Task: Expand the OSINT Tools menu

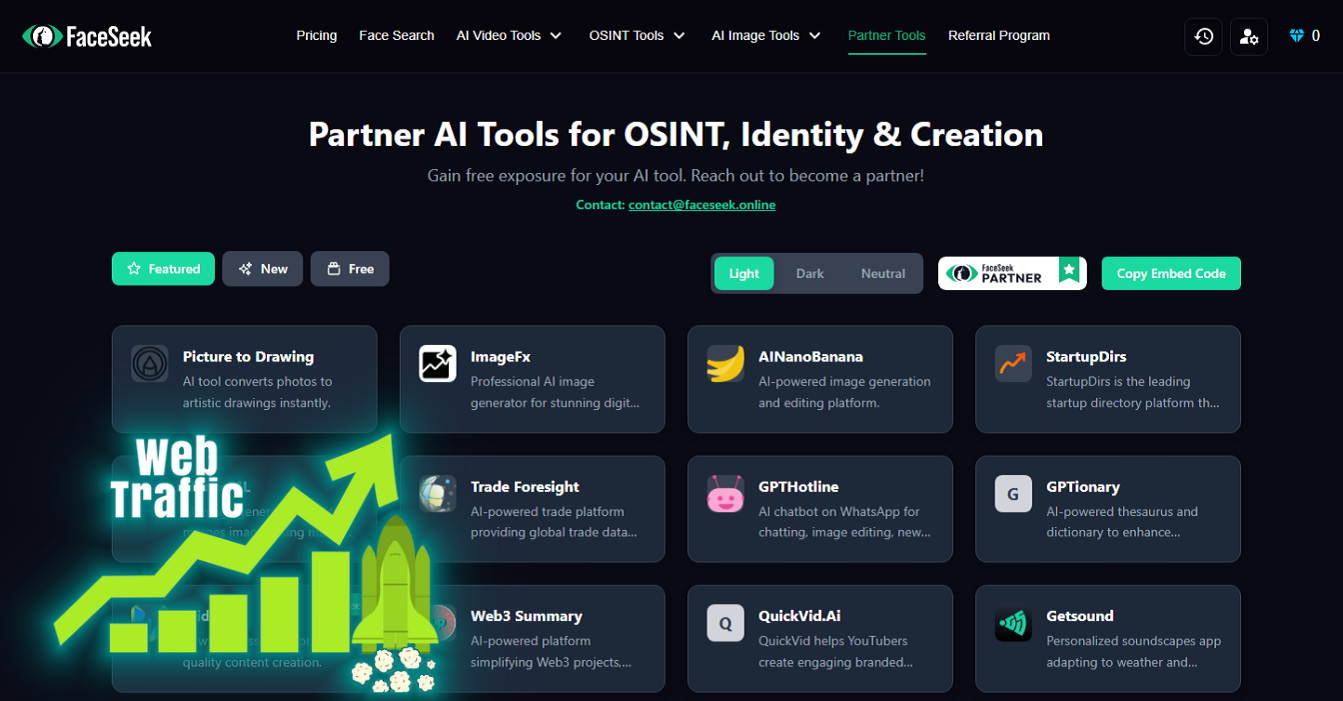Action: click(x=637, y=36)
